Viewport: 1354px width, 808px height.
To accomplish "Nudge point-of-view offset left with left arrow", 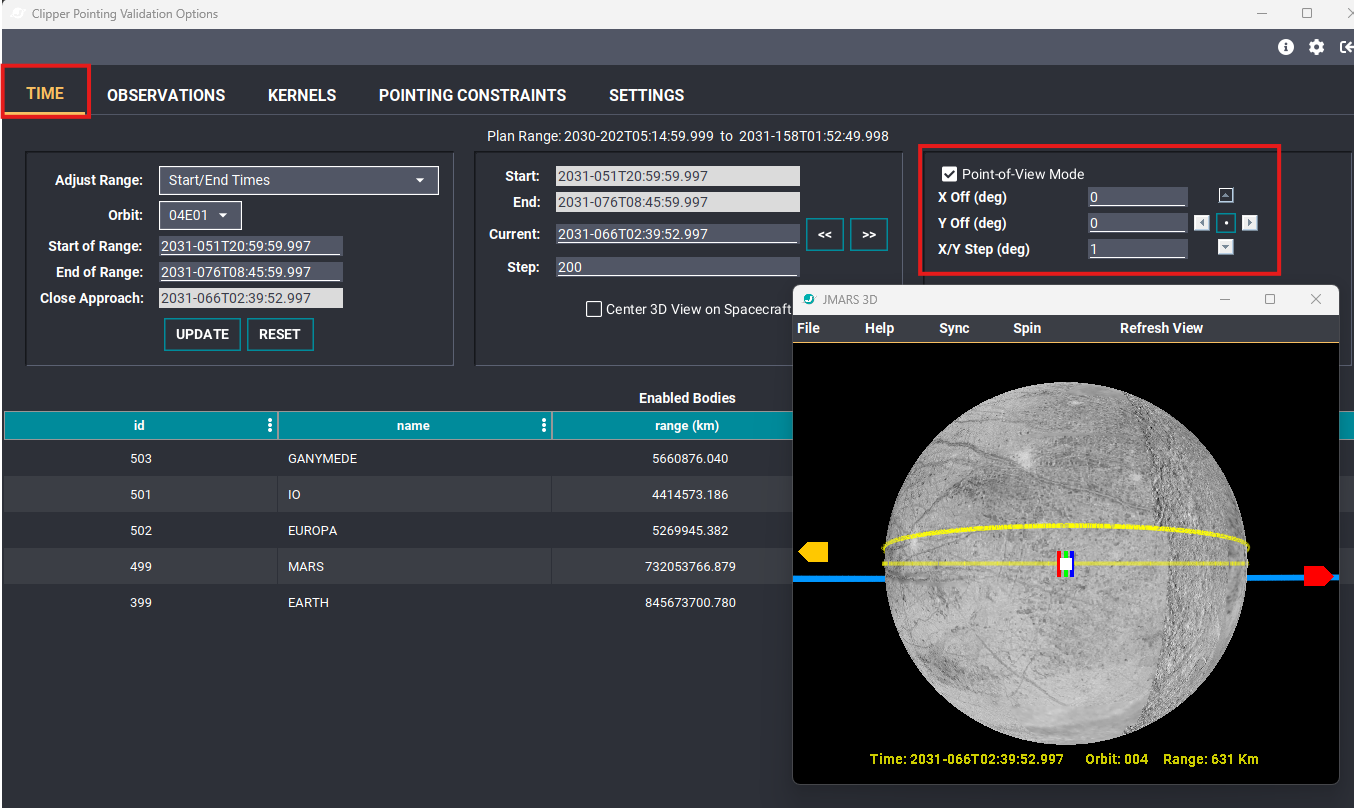I will [x=1201, y=222].
